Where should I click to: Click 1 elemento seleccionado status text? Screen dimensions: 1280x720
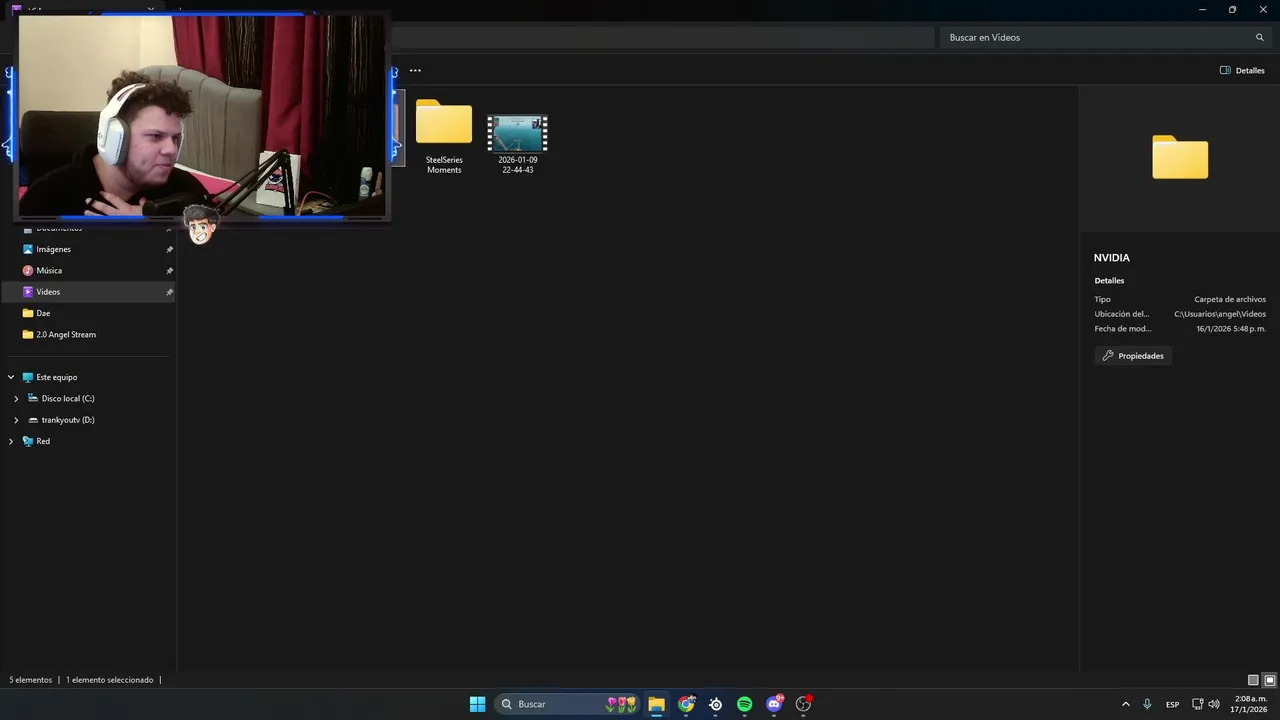pos(110,680)
